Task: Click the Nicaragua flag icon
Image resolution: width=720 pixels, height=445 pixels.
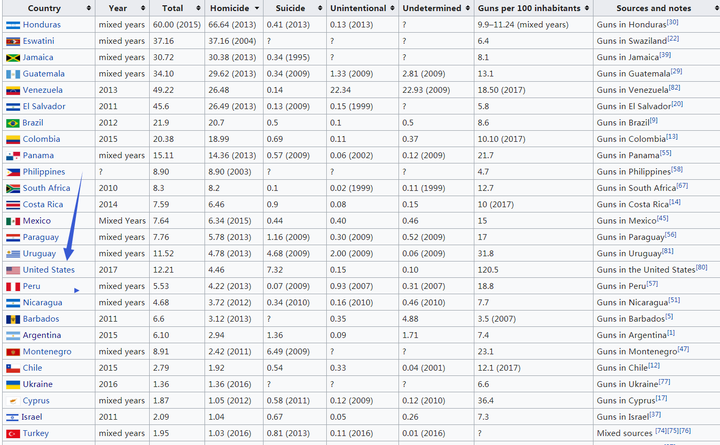Action: (x=13, y=303)
